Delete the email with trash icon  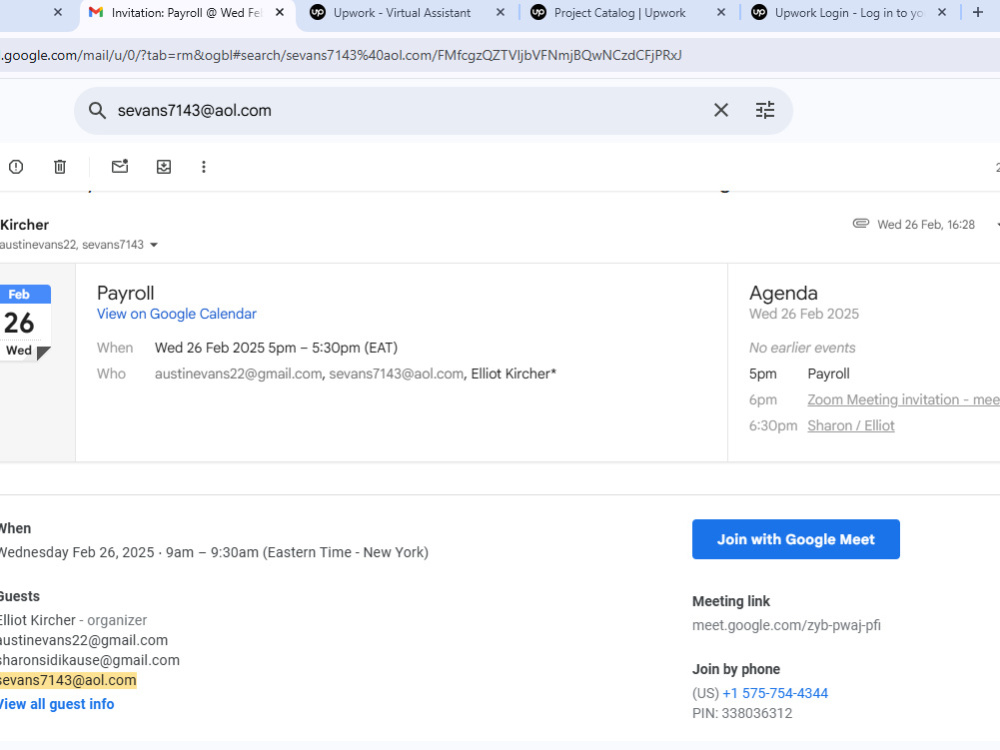(x=60, y=167)
